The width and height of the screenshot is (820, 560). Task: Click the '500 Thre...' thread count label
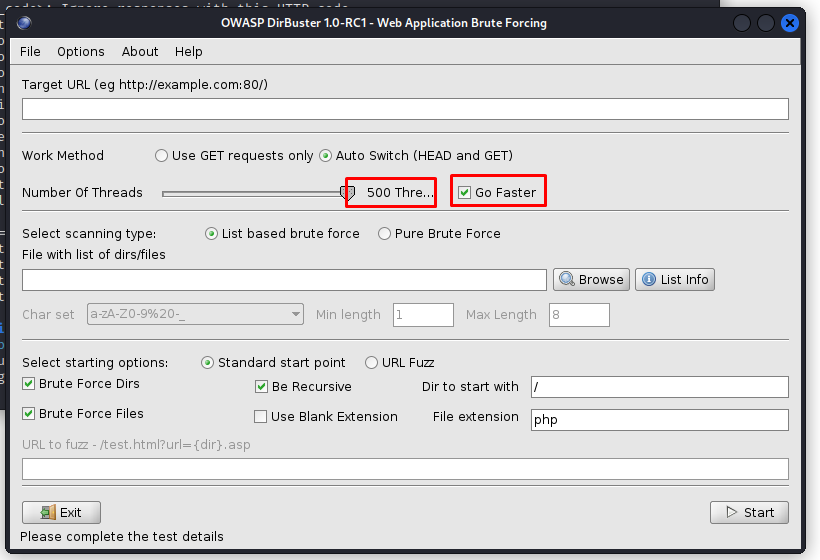tap(400, 192)
